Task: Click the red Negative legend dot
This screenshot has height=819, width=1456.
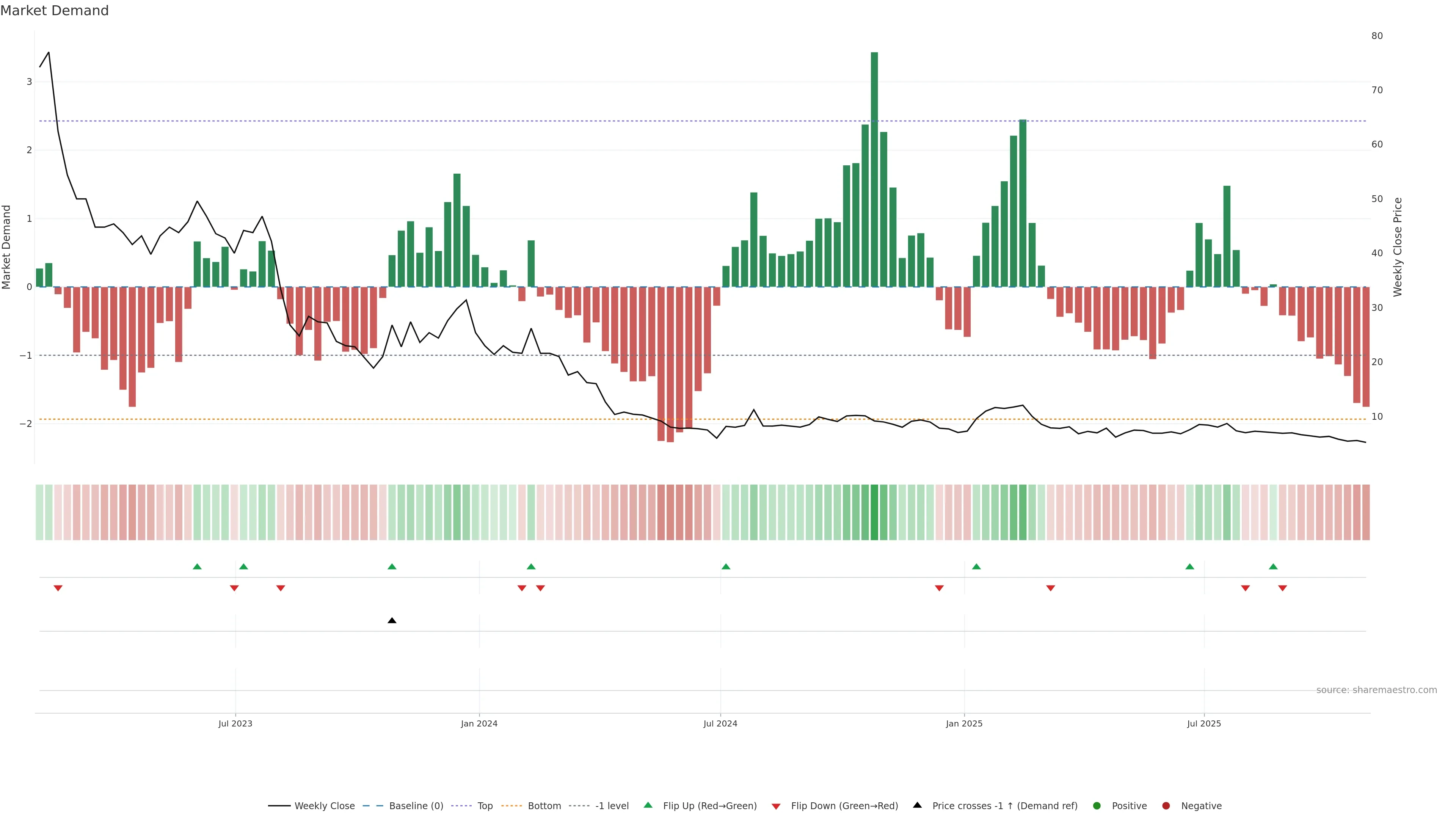Action: click(x=1166, y=806)
